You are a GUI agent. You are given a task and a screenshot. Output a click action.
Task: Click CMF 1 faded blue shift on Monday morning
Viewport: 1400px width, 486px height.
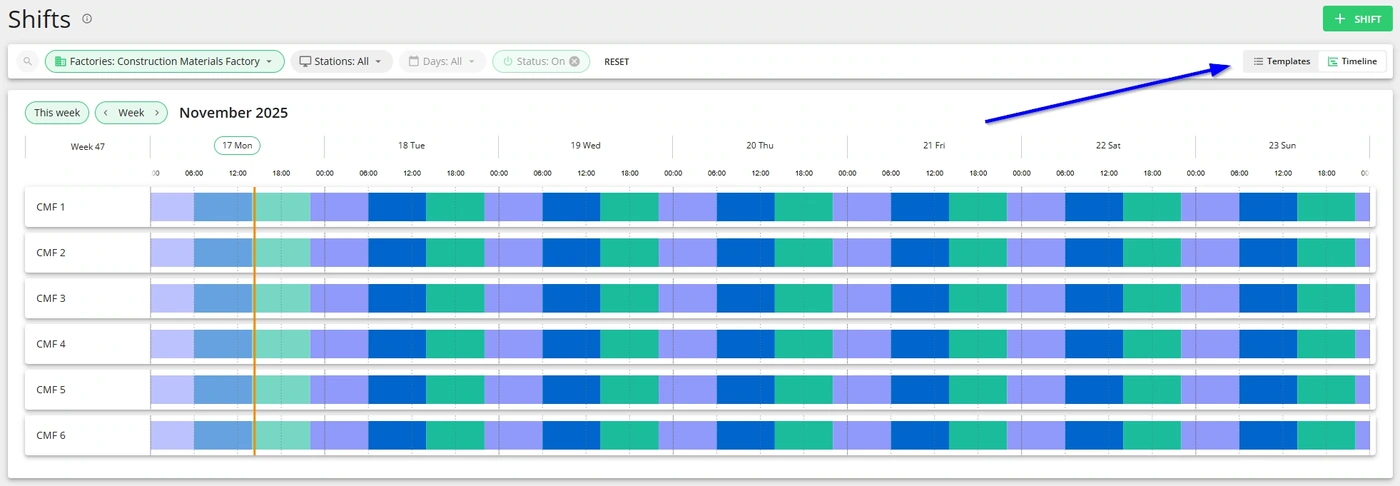(223, 207)
